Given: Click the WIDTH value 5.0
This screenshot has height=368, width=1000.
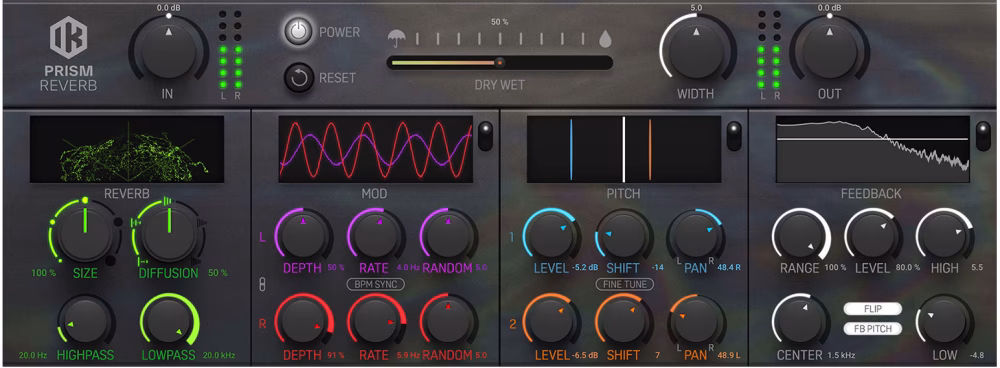Looking at the screenshot, I should pyautogui.click(x=696, y=8).
